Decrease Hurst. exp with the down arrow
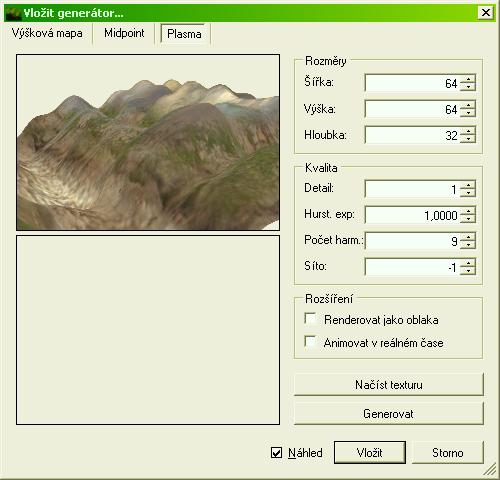Image resolution: width=500 pixels, height=480 pixels. pos(468,219)
